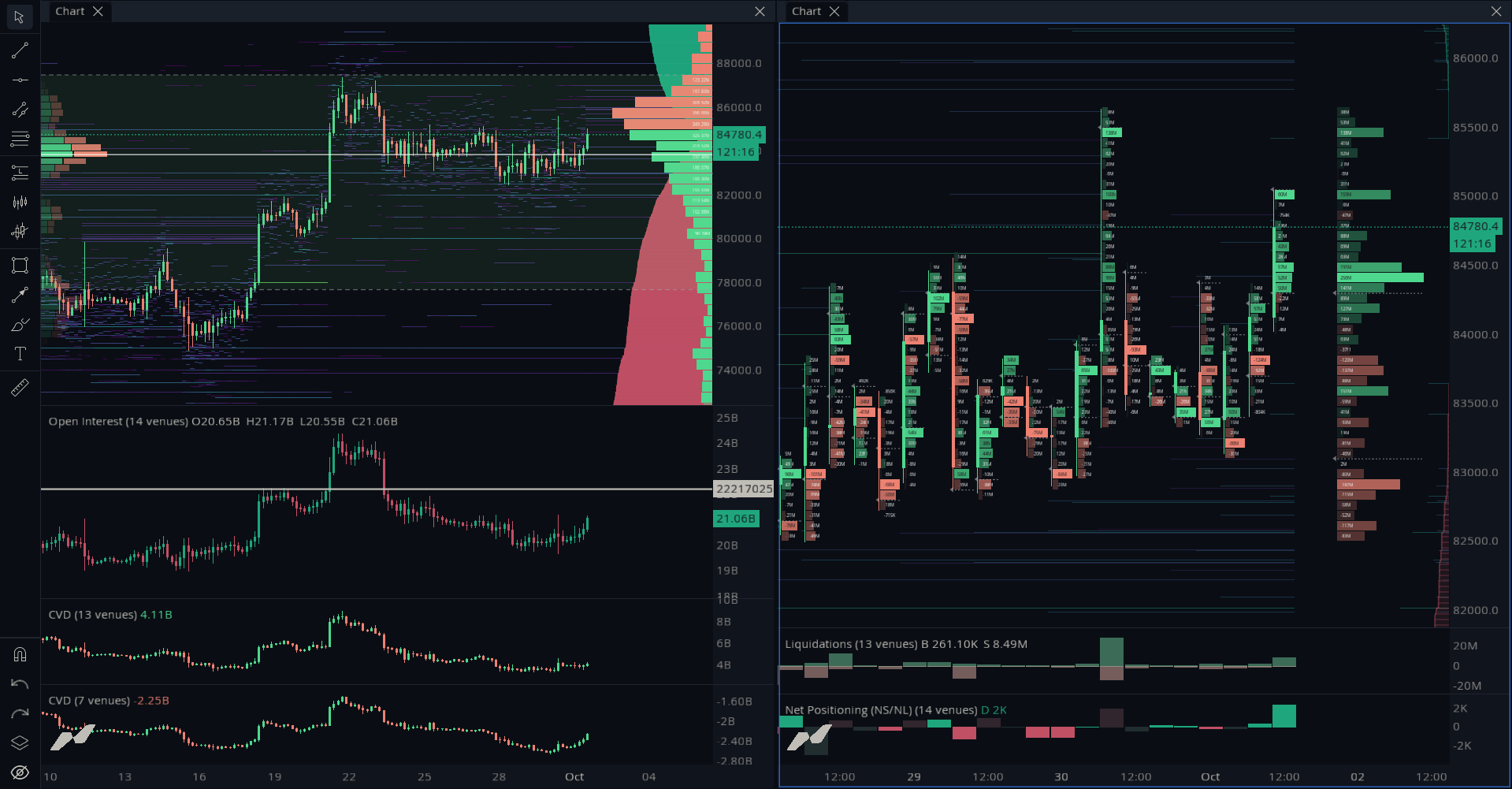
Task: Select the cursor pointer tool
Action: [20, 17]
